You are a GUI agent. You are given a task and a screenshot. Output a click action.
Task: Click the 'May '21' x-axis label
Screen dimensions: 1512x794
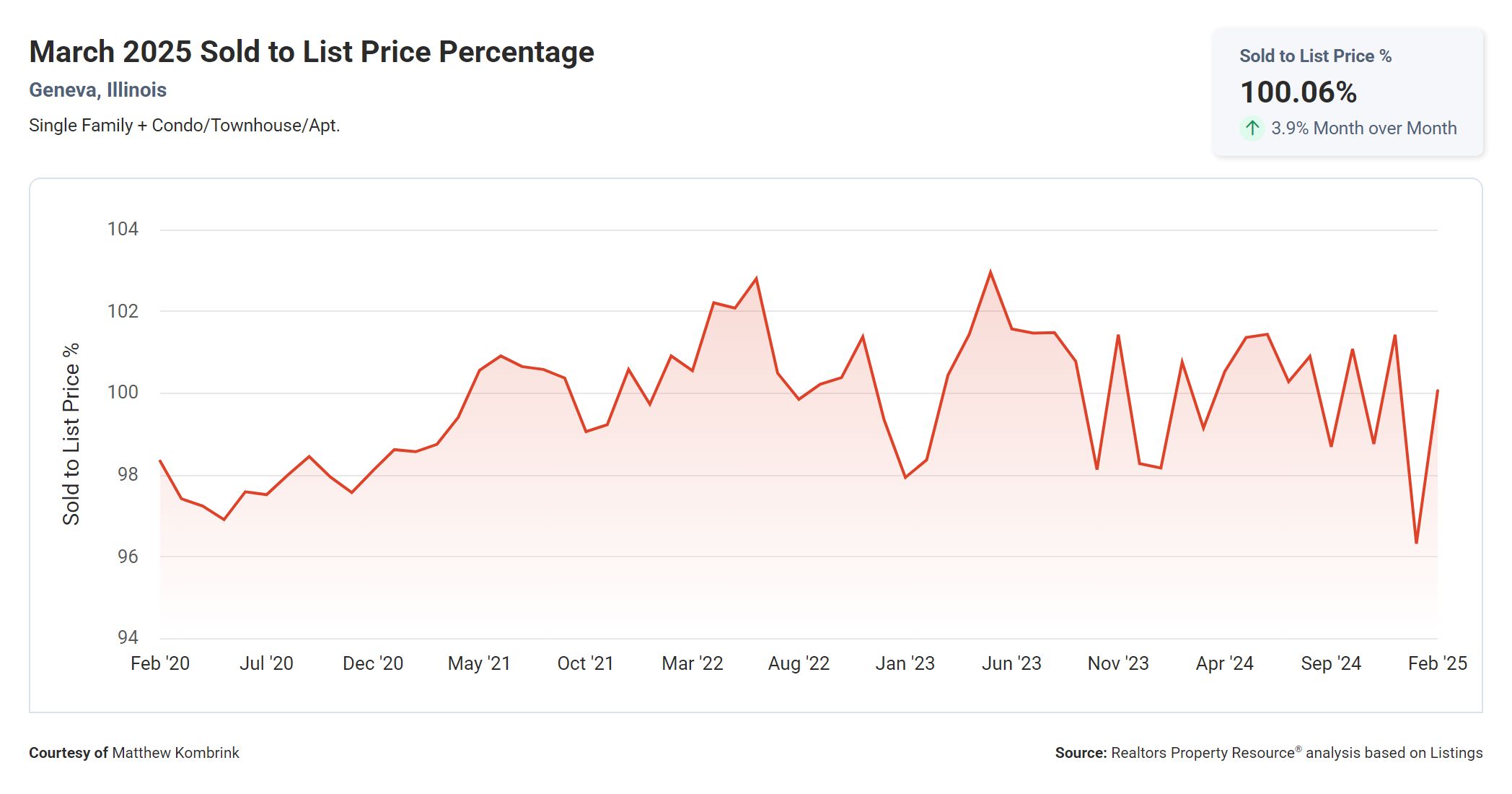(x=479, y=663)
